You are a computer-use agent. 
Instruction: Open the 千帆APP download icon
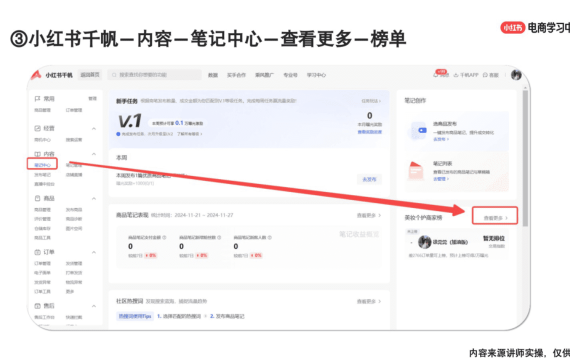point(456,75)
